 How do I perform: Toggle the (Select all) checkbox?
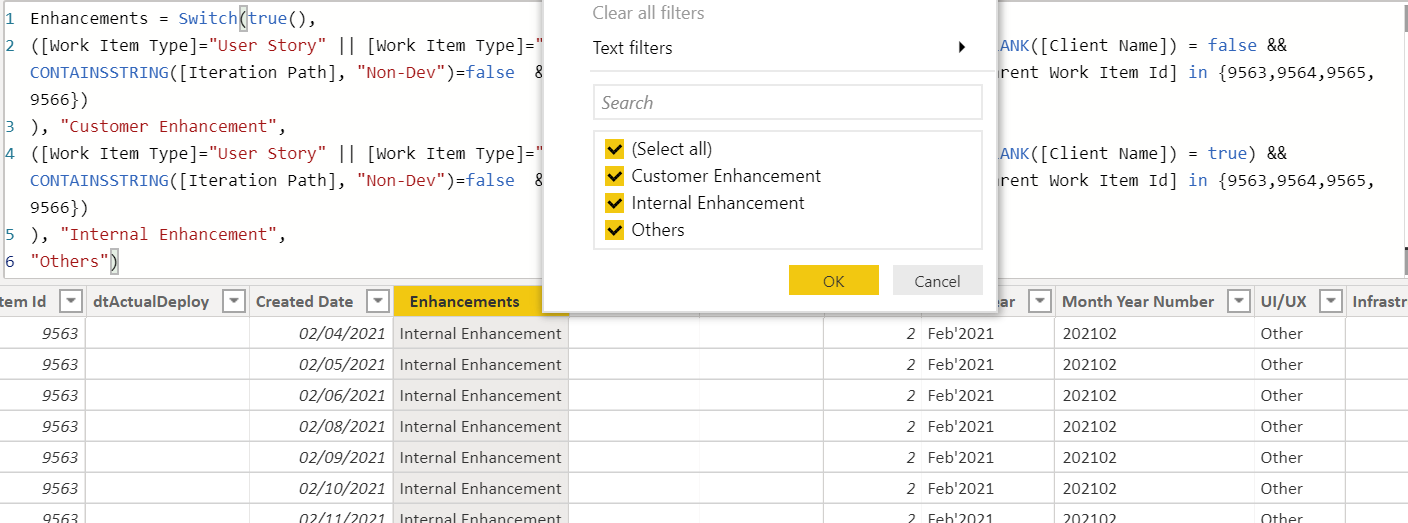tap(615, 149)
